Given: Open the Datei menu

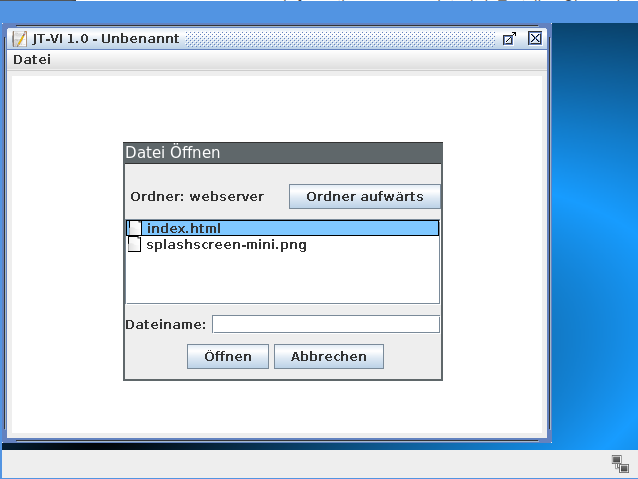Looking at the screenshot, I should tap(32, 60).
